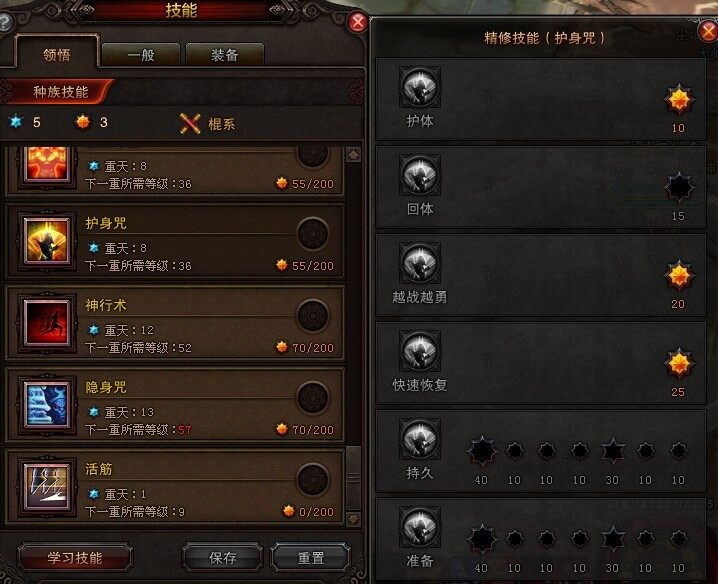Toggle the lit star costing 10 for 护体
Screen dimensions: 718x584
679,99
